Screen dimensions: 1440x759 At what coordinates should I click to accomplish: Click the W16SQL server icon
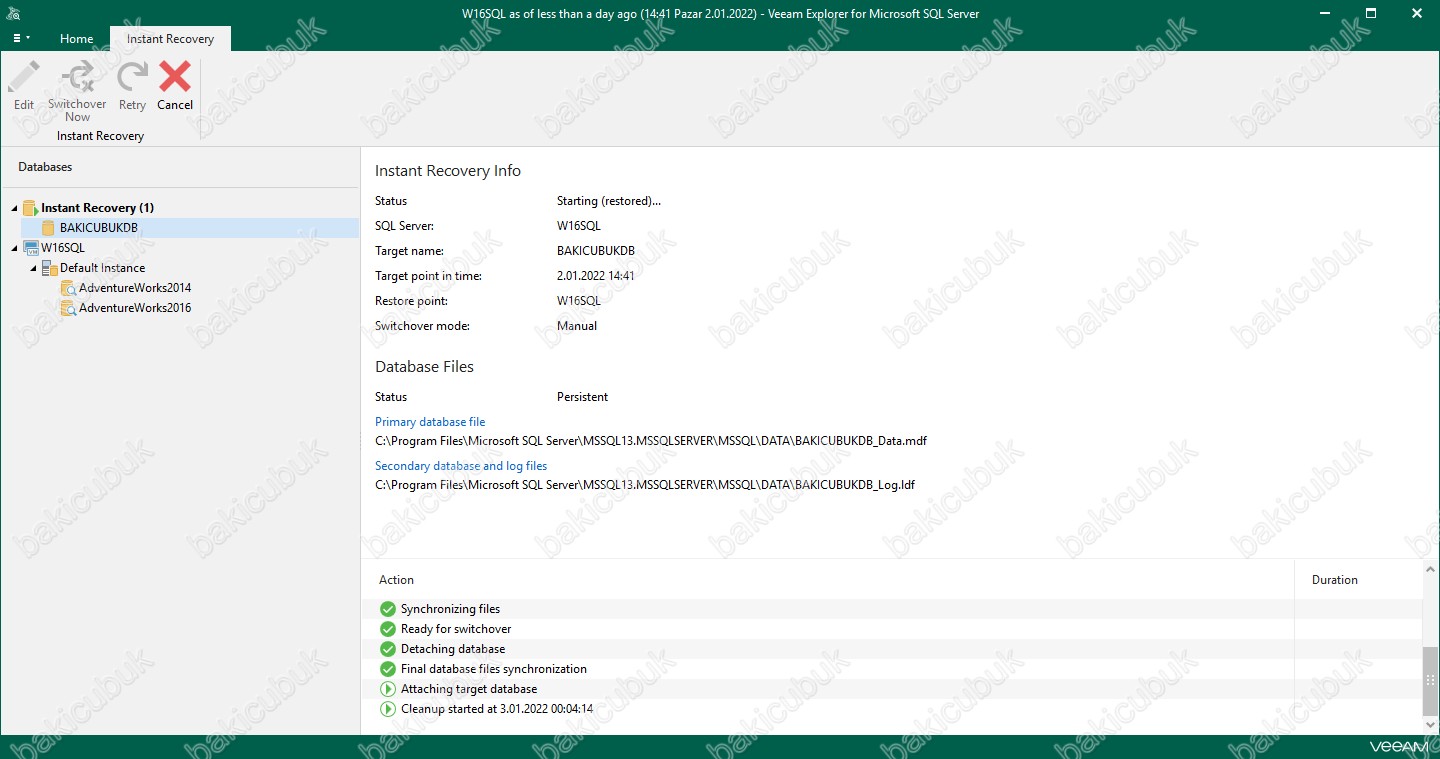pyautogui.click(x=30, y=248)
